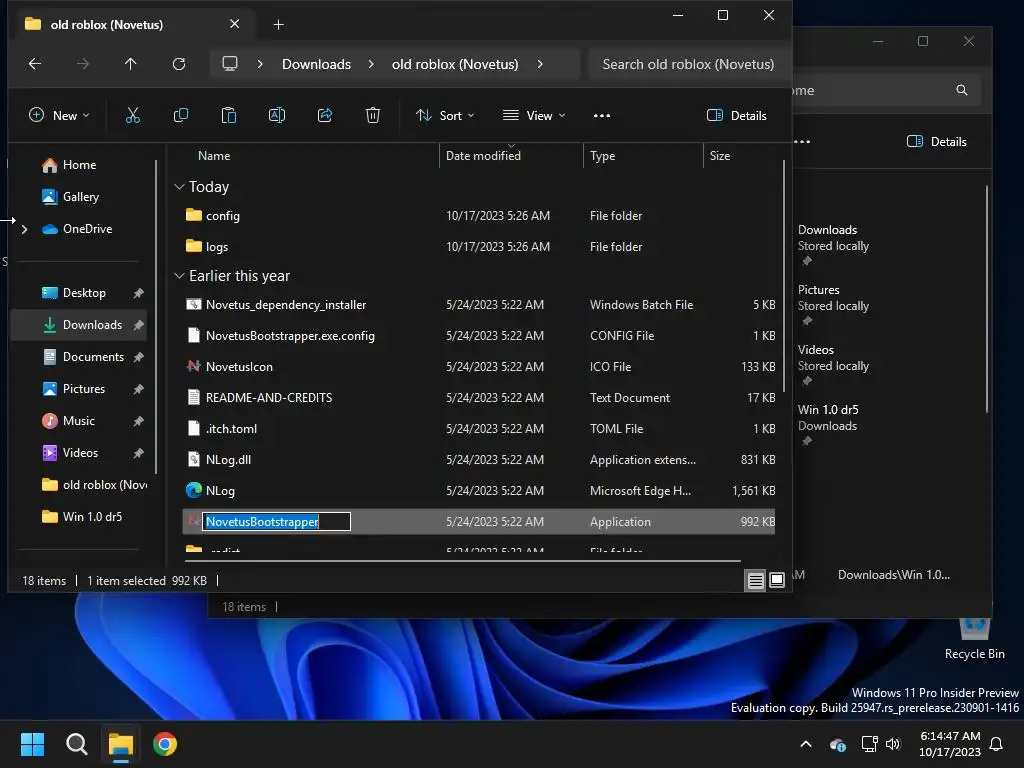Refresh the folder view

tap(179, 64)
